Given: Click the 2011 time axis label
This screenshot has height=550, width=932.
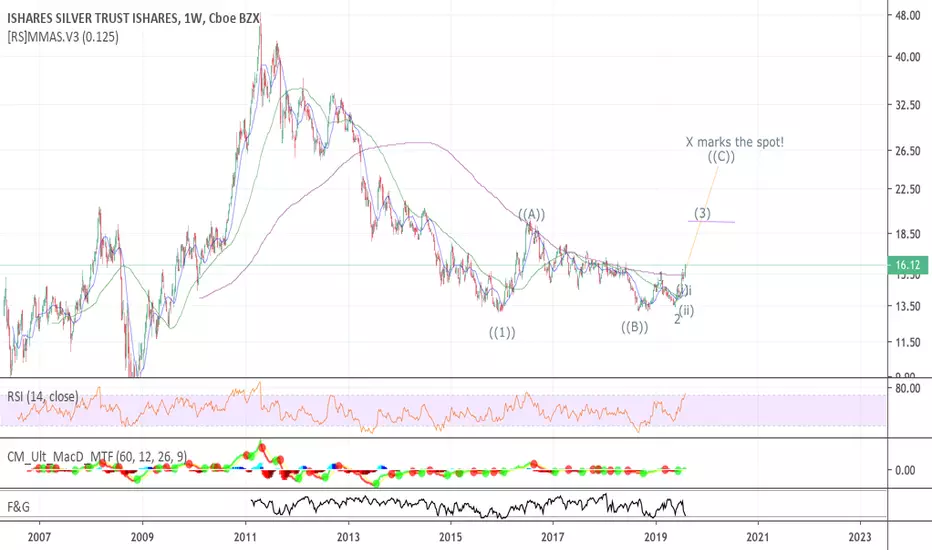Looking at the screenshot, I should [245, 538].
